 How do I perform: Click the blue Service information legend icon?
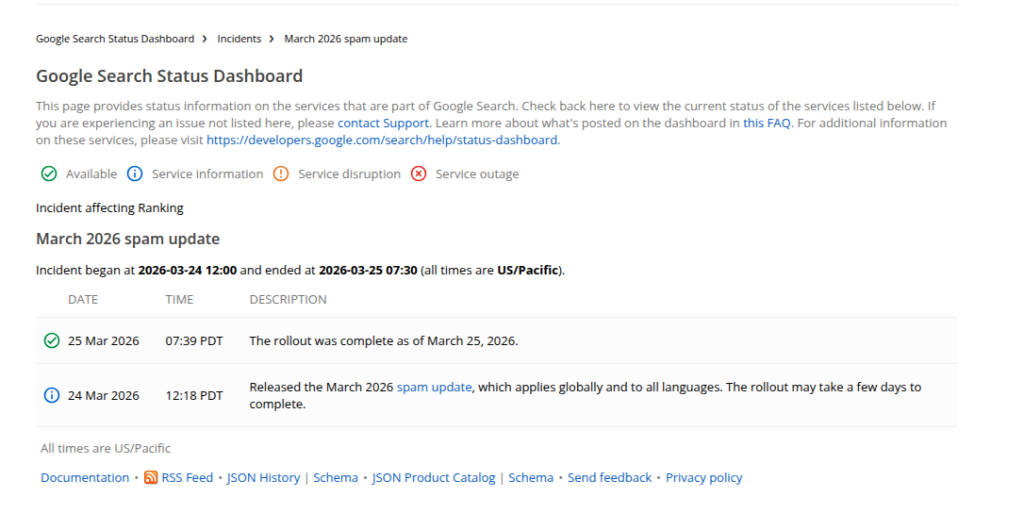pyautogui.click(x=135, y=174)
